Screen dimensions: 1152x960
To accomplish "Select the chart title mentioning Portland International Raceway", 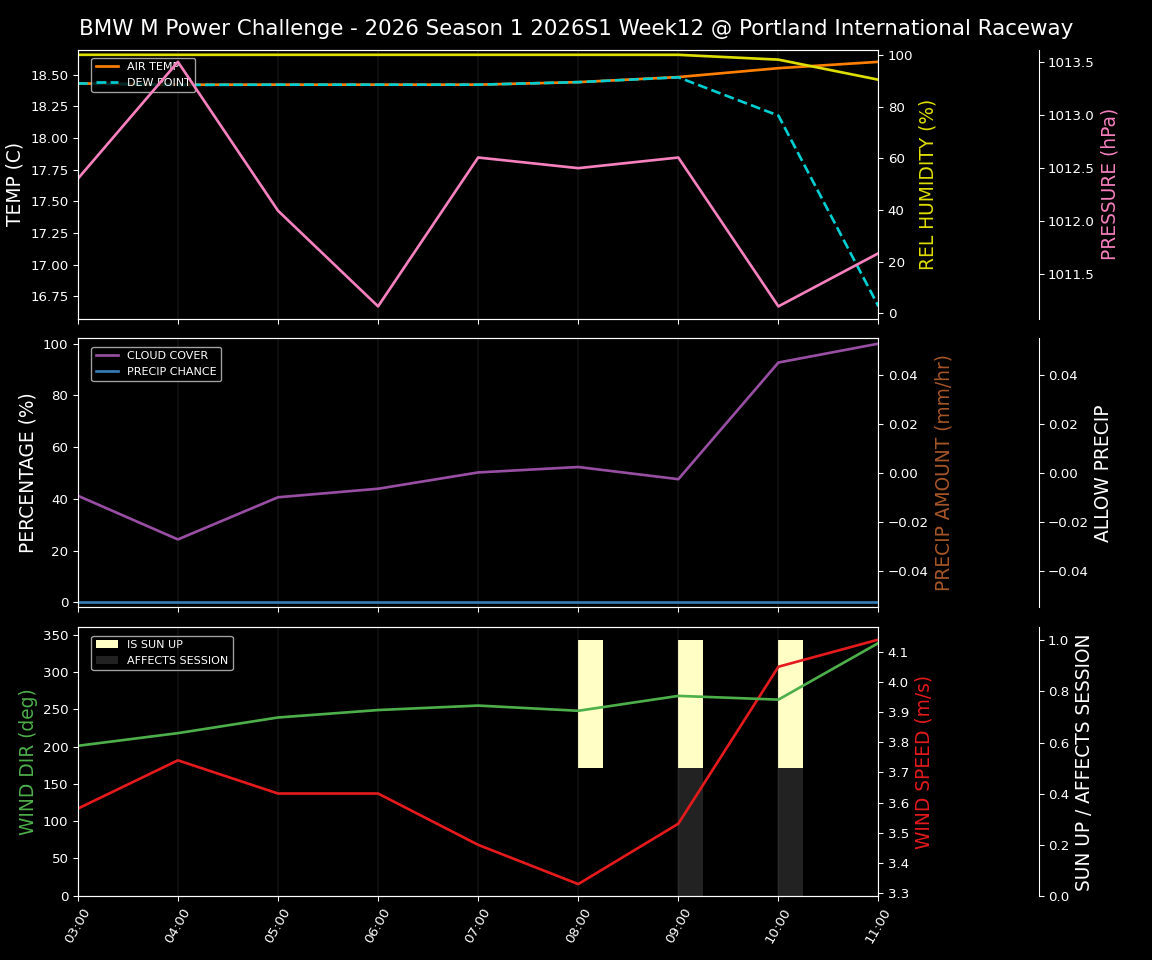I will (575, 28).
